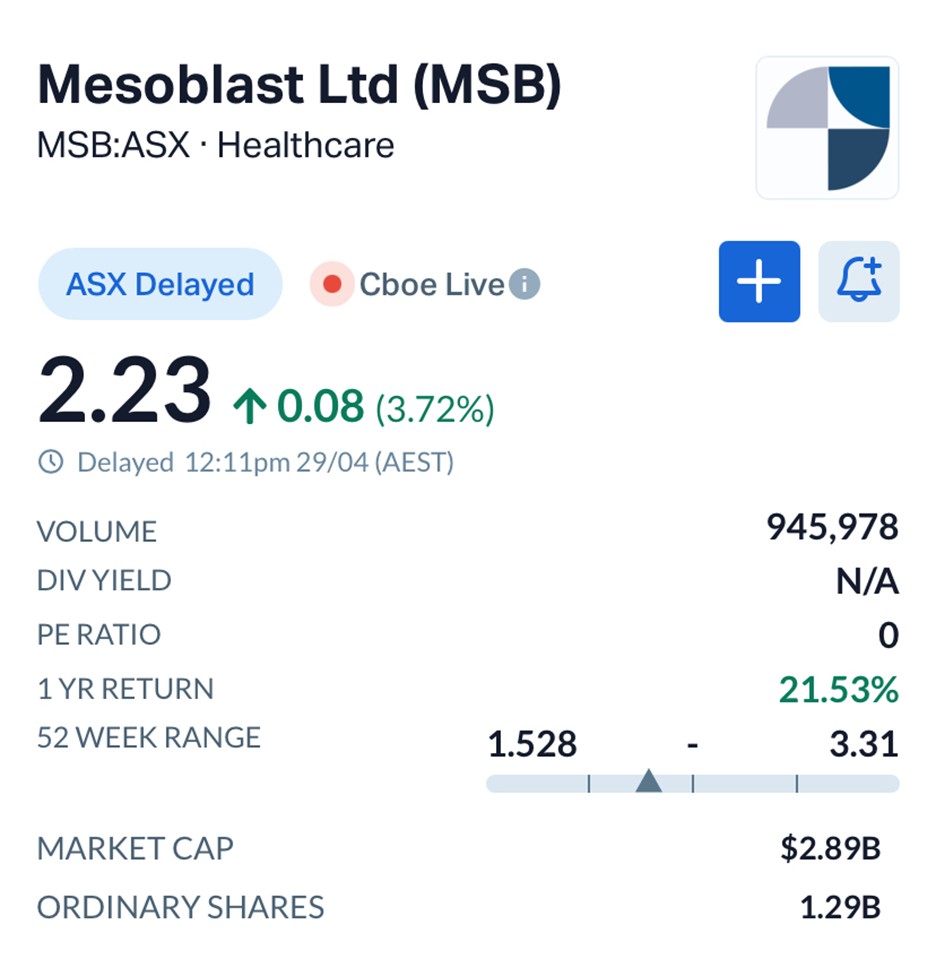
Task: Click the Mesoblast company logo
Action: [827, 127]
